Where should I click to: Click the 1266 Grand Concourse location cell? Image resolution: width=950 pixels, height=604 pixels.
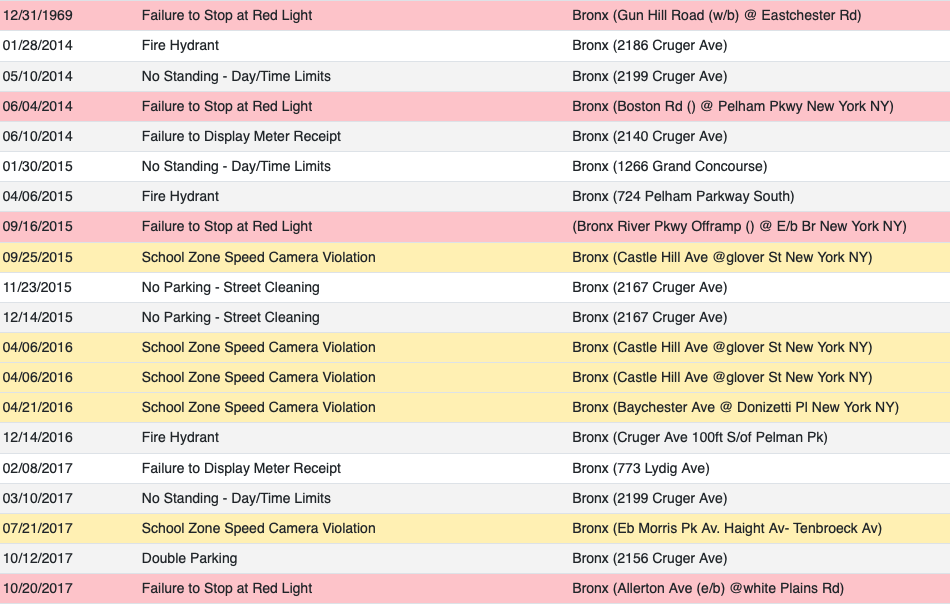tap(669, 166)
